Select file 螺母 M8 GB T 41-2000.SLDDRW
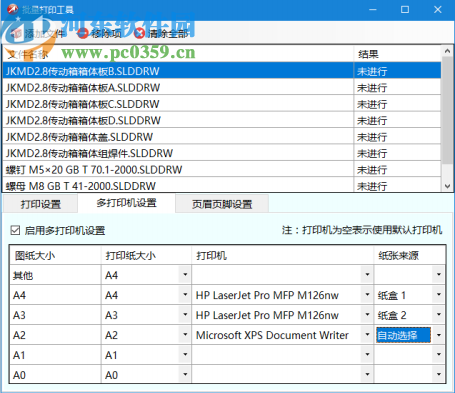455x393 pixels. (222, 185)
